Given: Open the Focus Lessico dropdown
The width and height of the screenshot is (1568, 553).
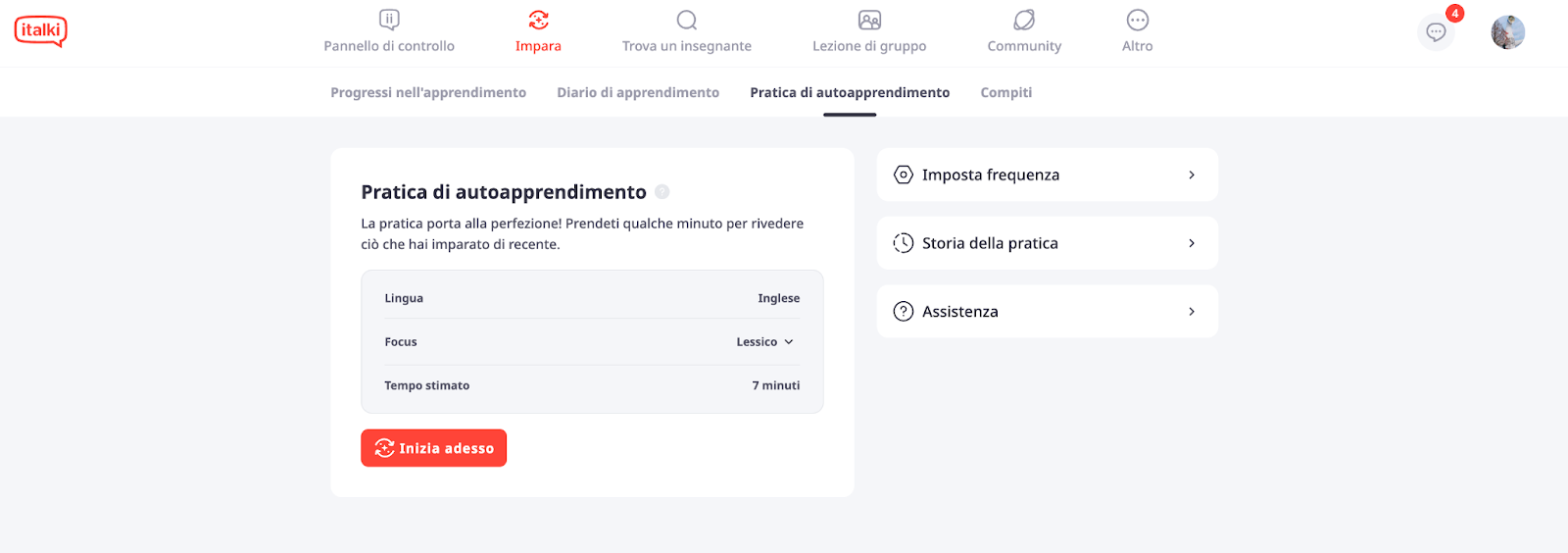Looking at the screenshot, I should 765,342.
